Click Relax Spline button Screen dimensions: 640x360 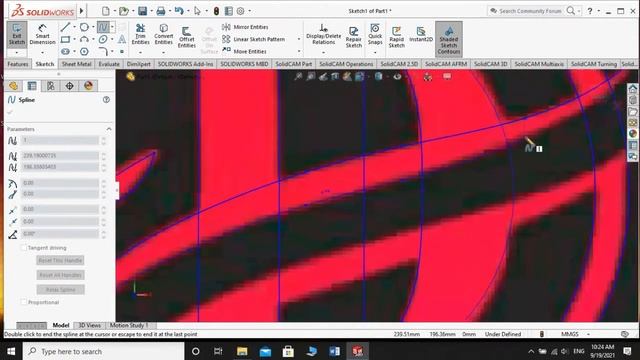click(60, 289)
